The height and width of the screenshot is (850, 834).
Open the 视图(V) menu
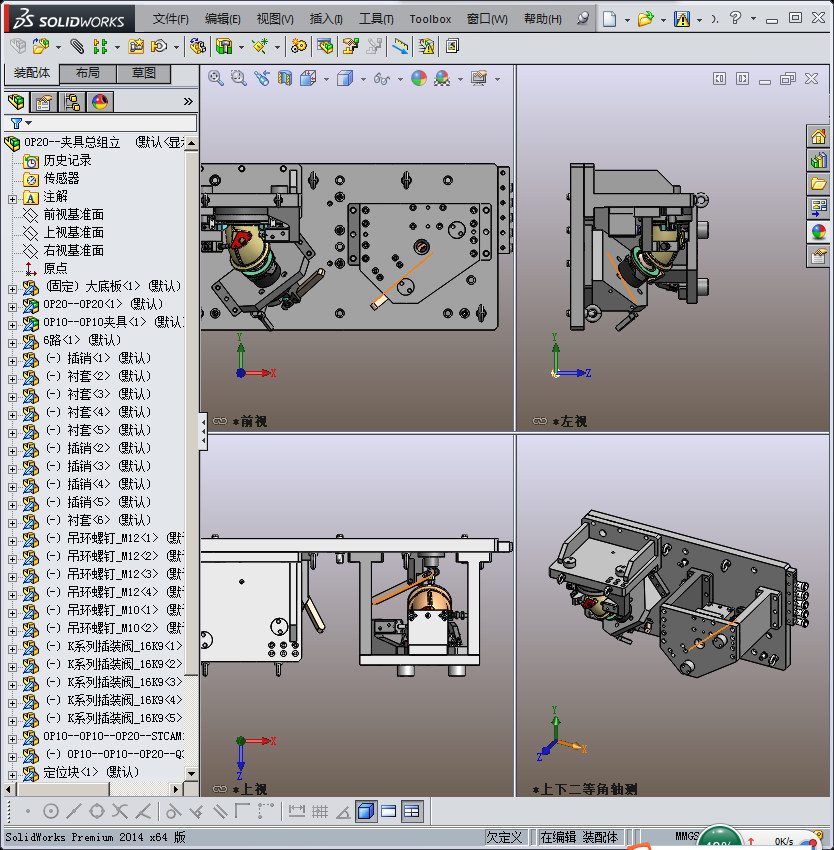pos(275,19)
